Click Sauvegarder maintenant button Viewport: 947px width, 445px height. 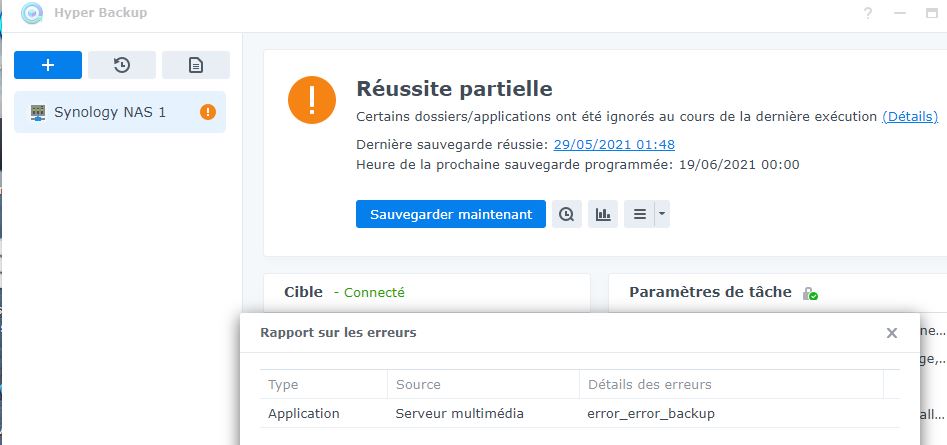[451, 214]
